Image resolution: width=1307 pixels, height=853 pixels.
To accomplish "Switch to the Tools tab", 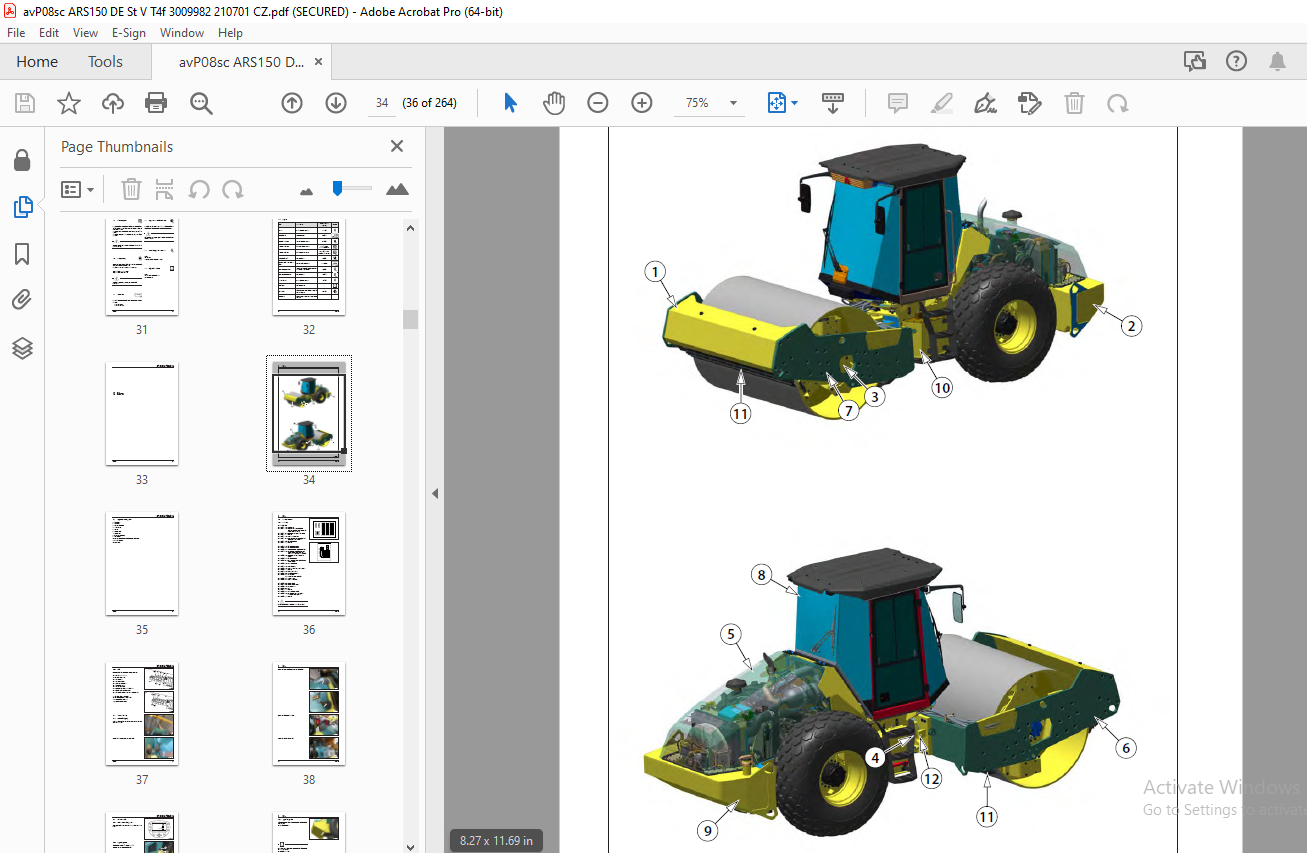I will [105, 62].
